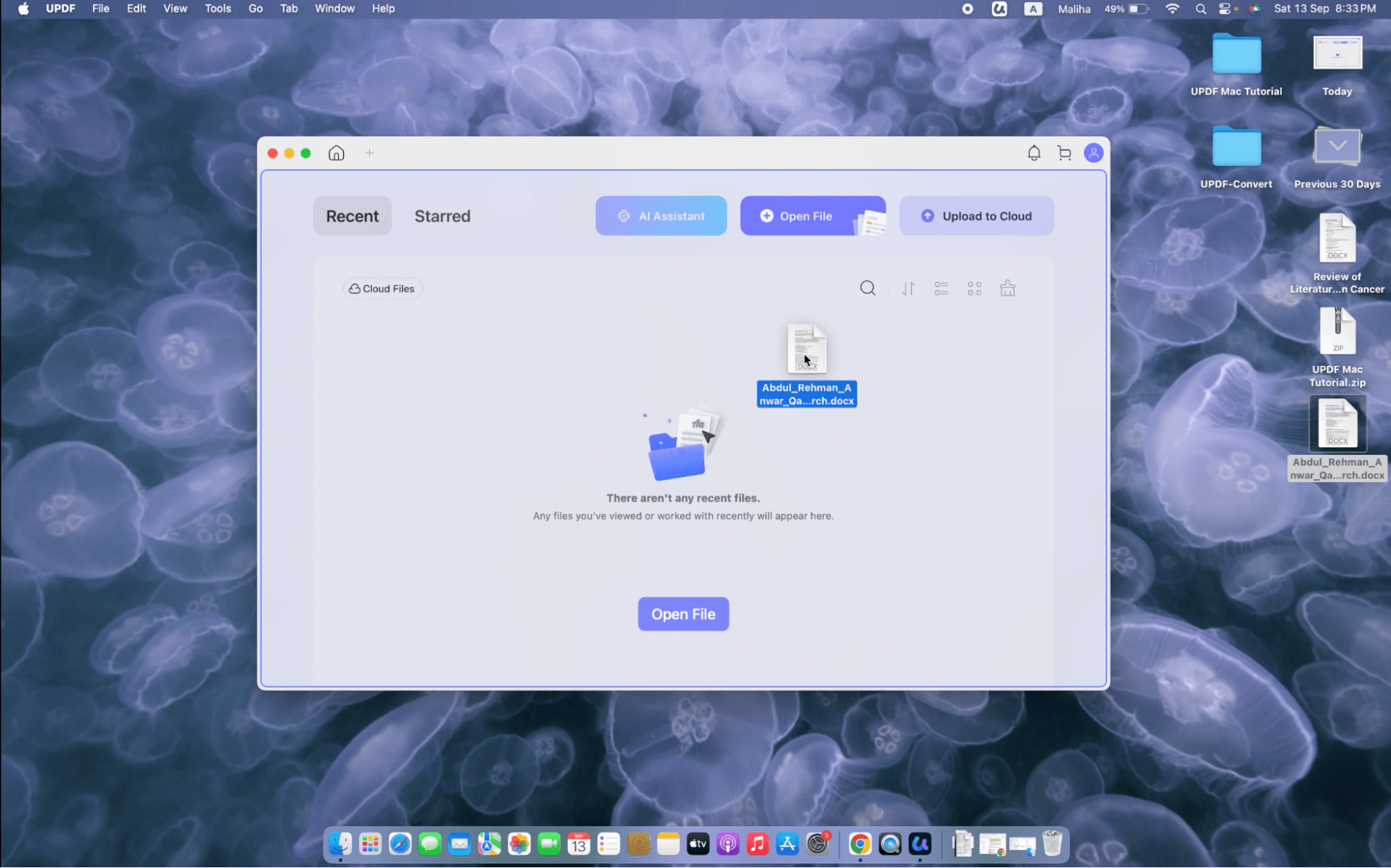
Task: Click the bottom center Open File button
Action: point(683,614)
